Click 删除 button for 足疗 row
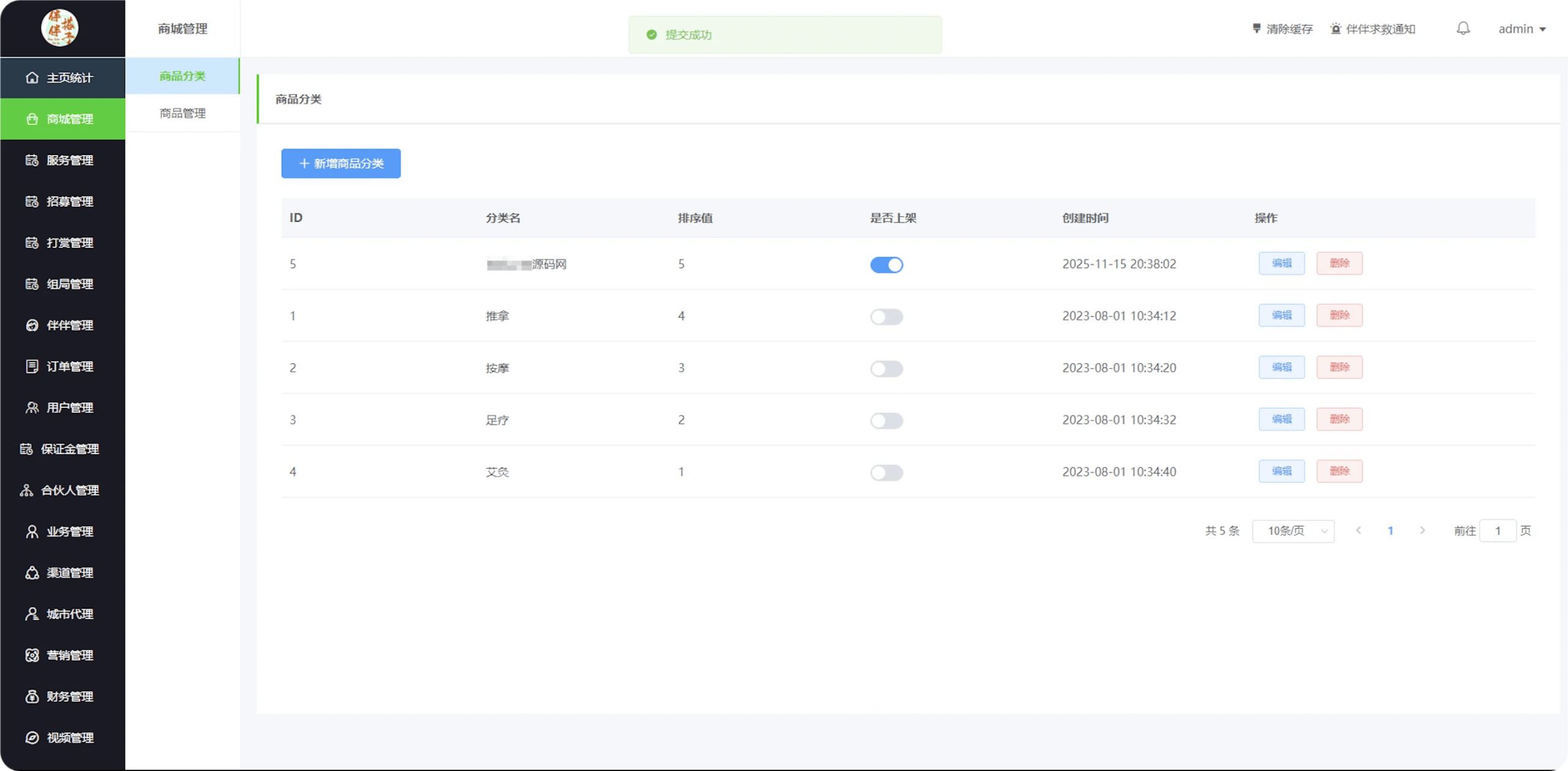The width and height of the screenshot is (1568, 771). (x=1339, y=419)
